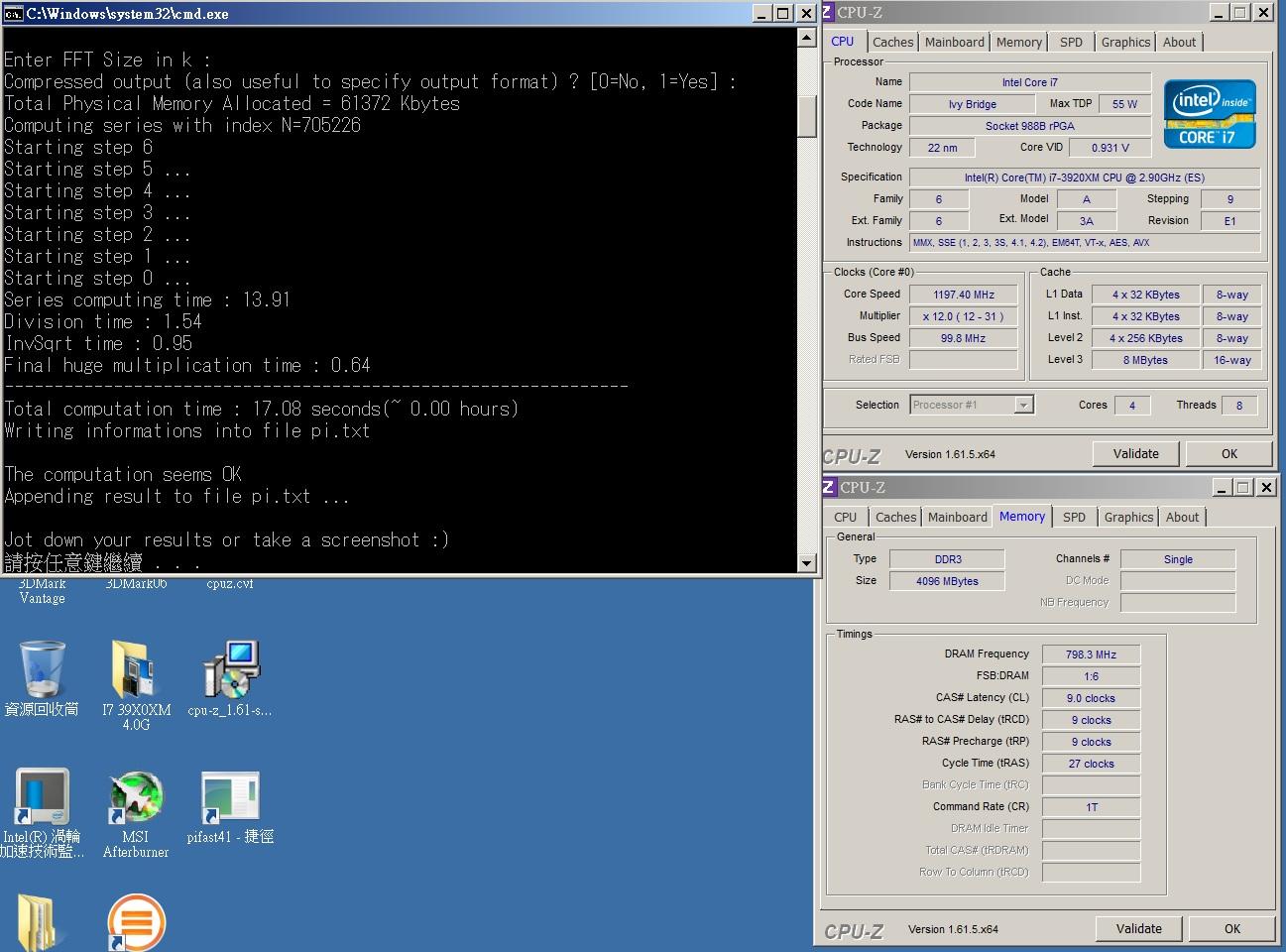Click the orange round app icon on desktop
This screenshot has height=952, width=1286.
[x=136, y=922]
